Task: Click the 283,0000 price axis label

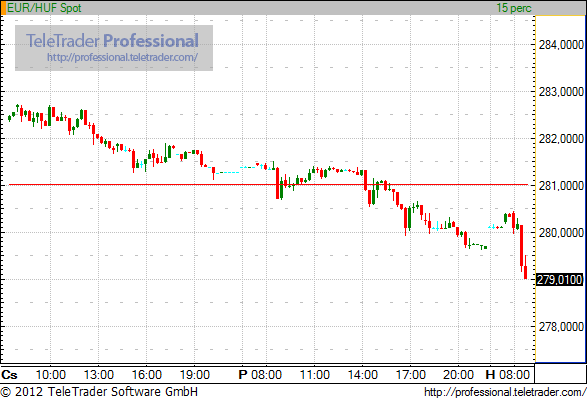Action: point(561,92)
